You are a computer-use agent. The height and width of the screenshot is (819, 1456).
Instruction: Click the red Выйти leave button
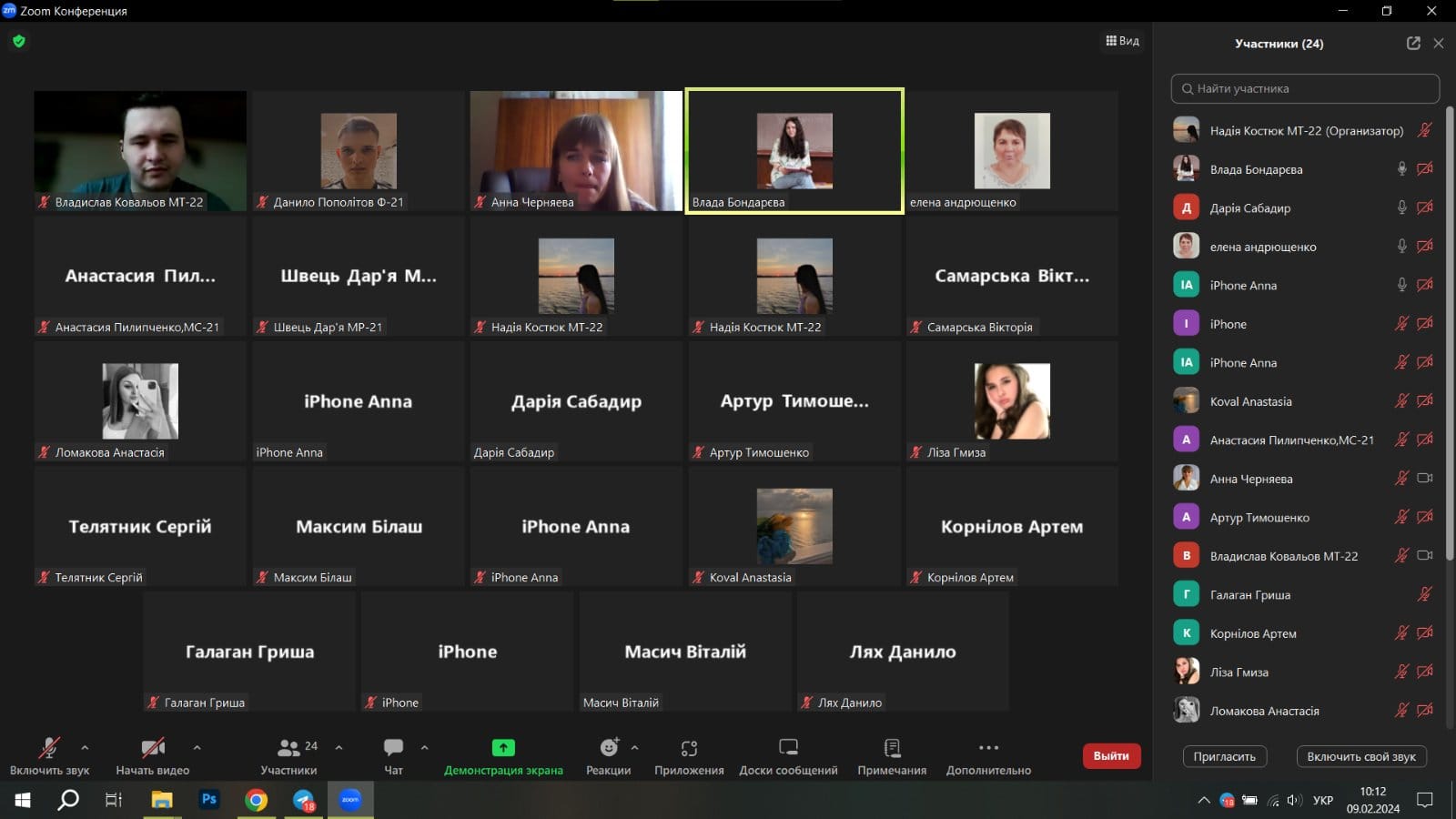1111,756
